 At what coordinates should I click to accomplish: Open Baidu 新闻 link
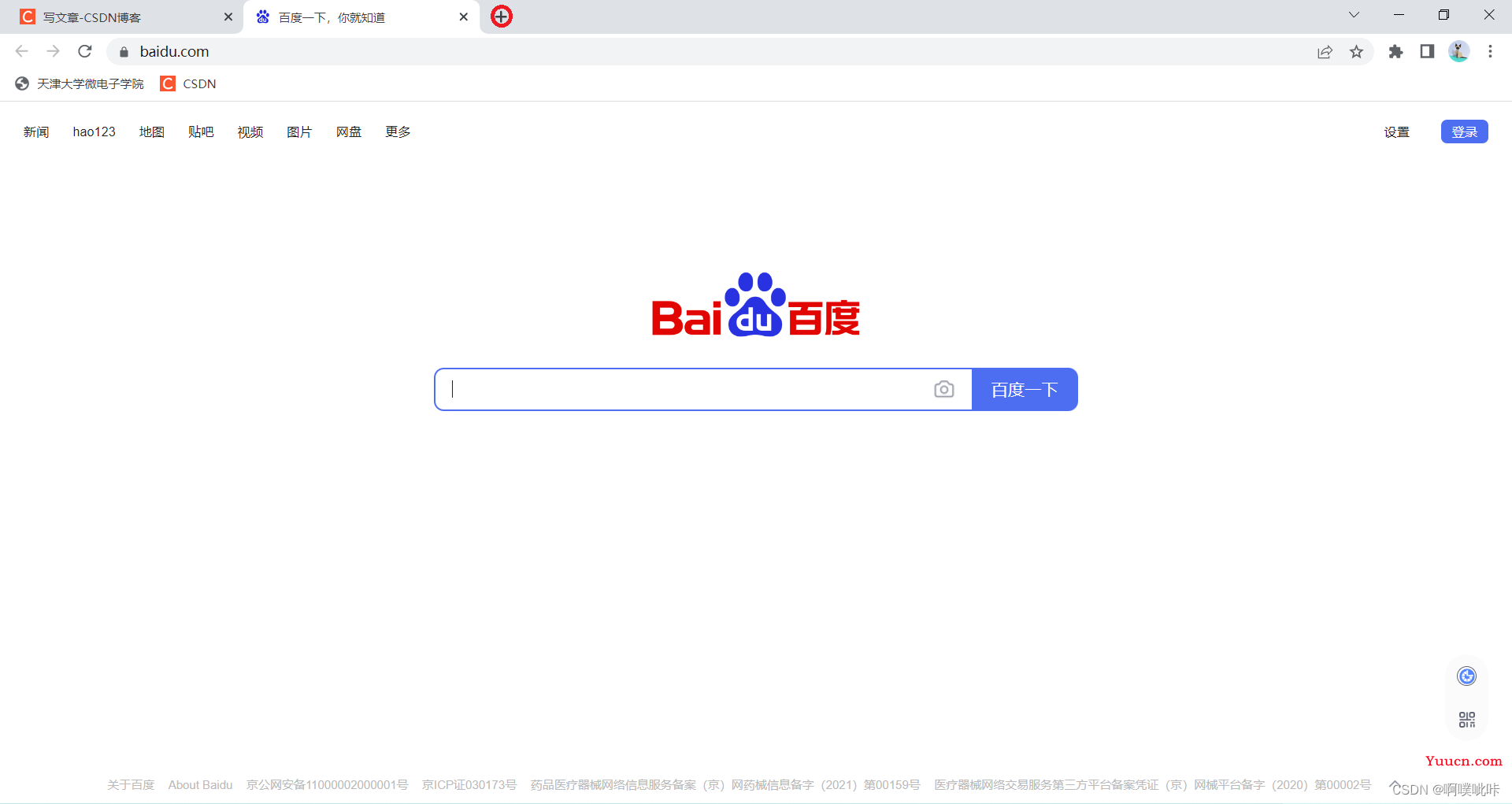point(36,132)
